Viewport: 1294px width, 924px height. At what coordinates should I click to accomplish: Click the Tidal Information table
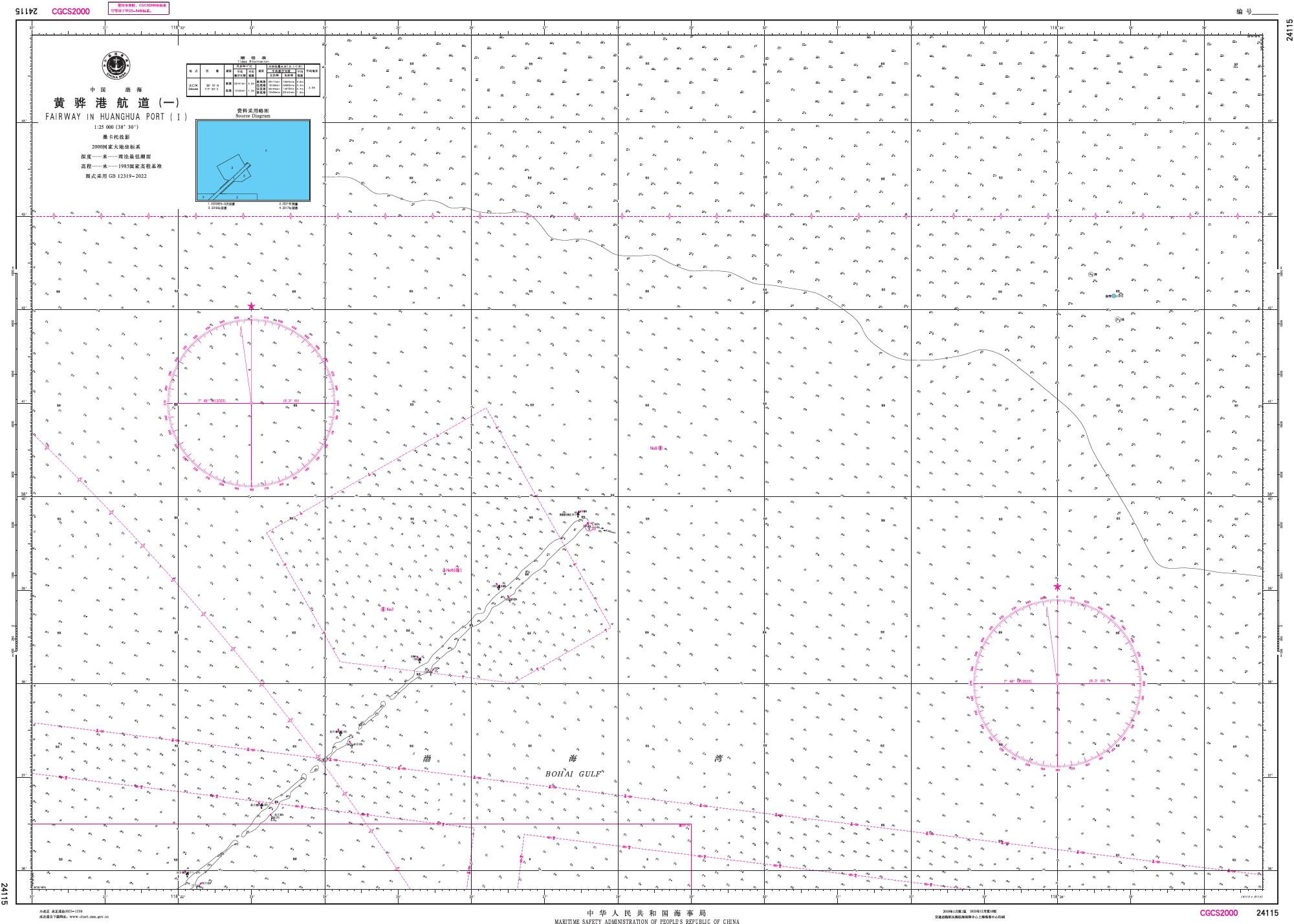pos(253,80)
